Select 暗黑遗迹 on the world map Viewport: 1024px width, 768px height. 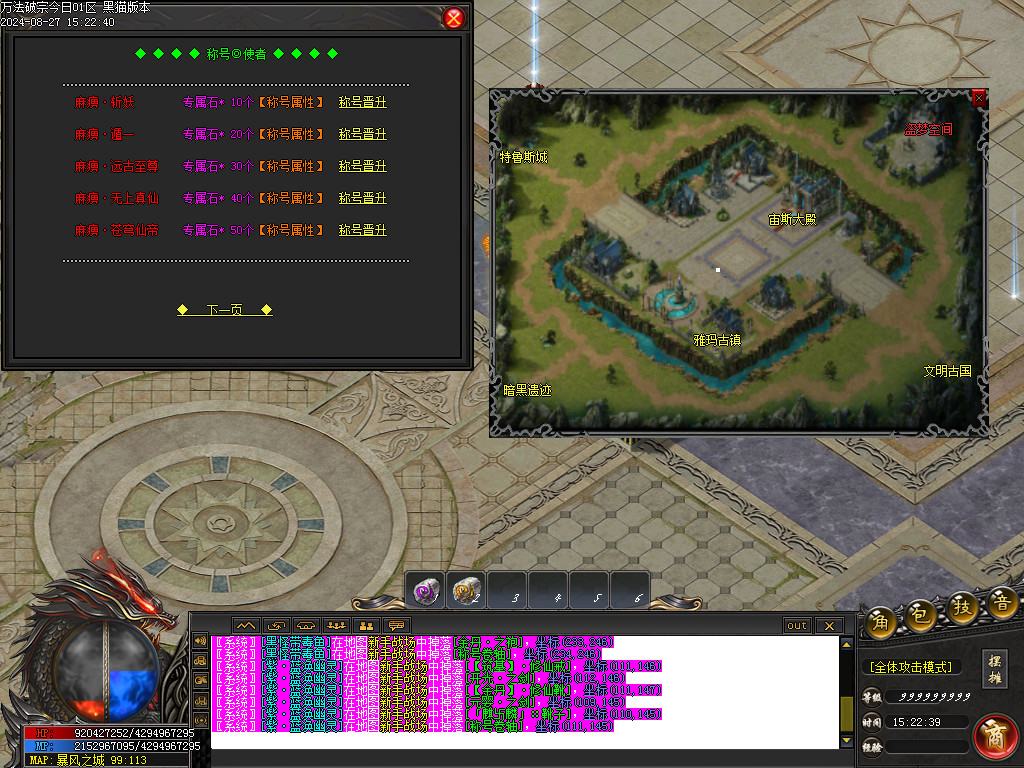[527, 391]
